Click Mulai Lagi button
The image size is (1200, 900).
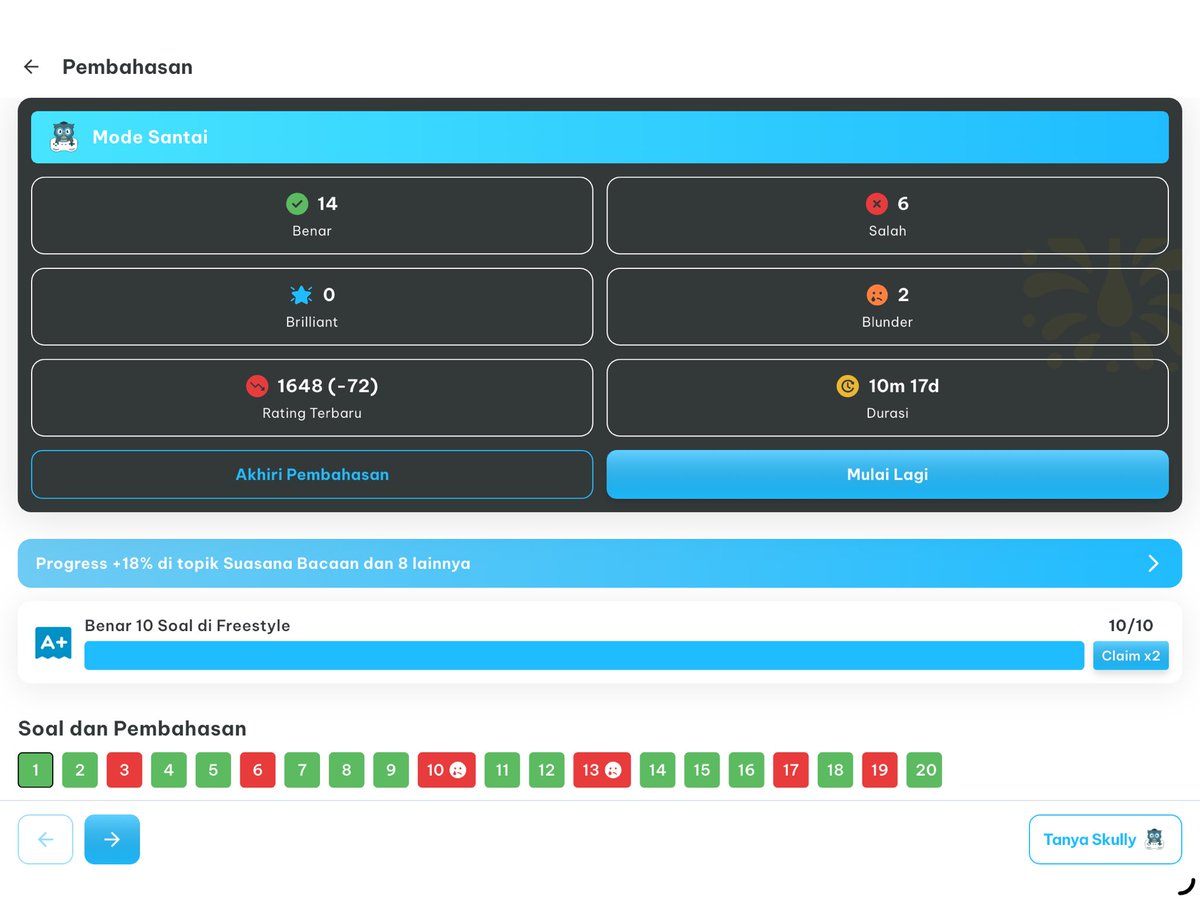tap(887, 474)
